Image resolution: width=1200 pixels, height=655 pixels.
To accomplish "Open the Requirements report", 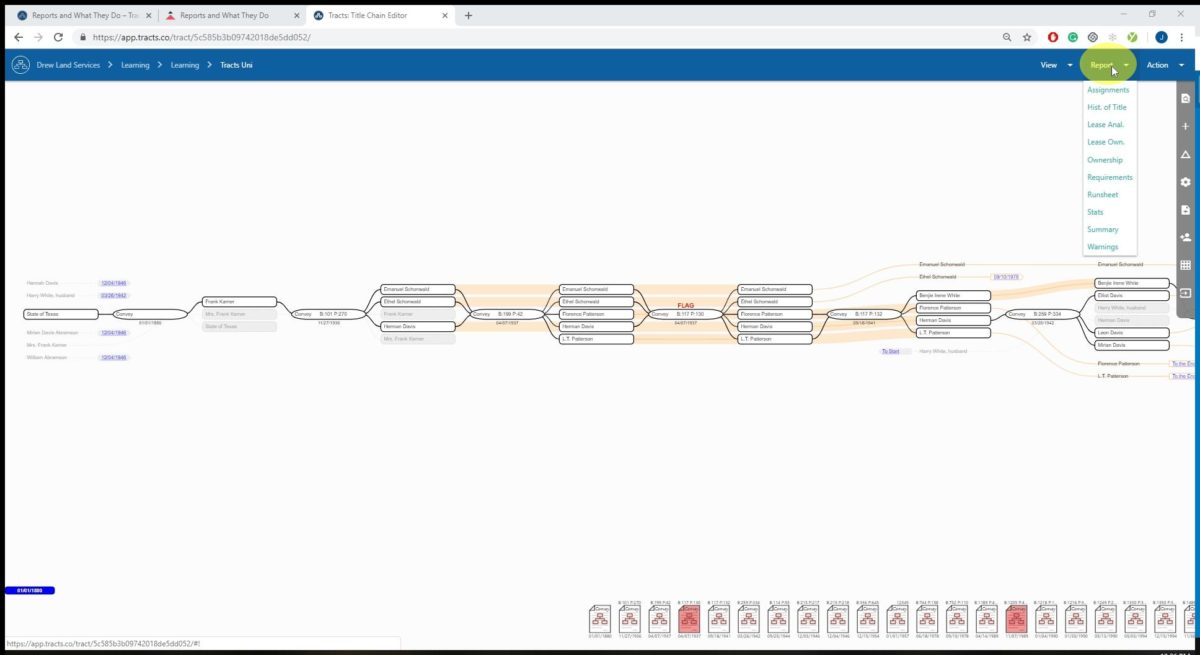I will pos(1110,177).
